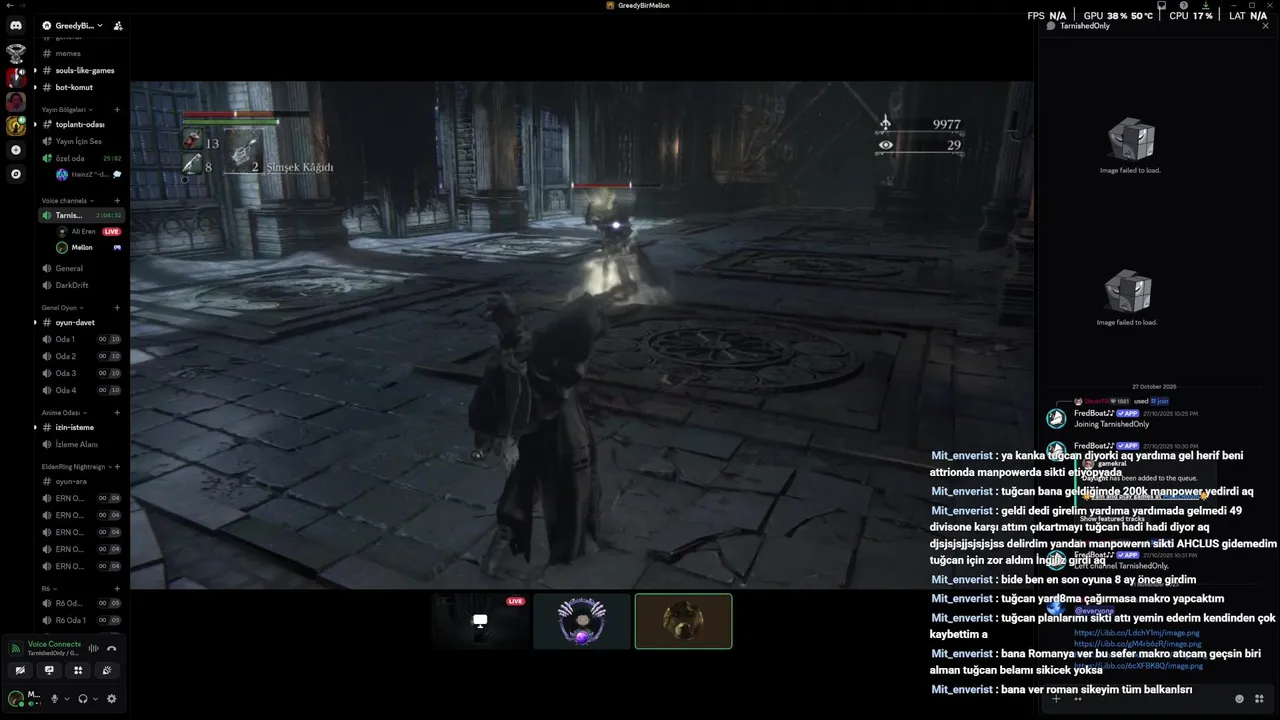Click Ali Eren's LIVE badge
This screenshot has width=1280, height=720.
coord(111,231)
